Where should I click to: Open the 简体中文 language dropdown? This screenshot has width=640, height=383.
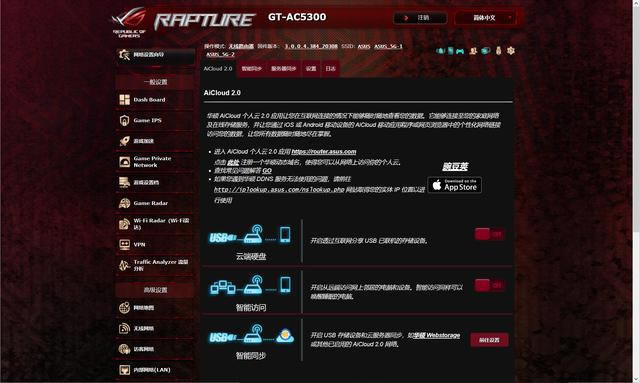click(x=485, y=18)
